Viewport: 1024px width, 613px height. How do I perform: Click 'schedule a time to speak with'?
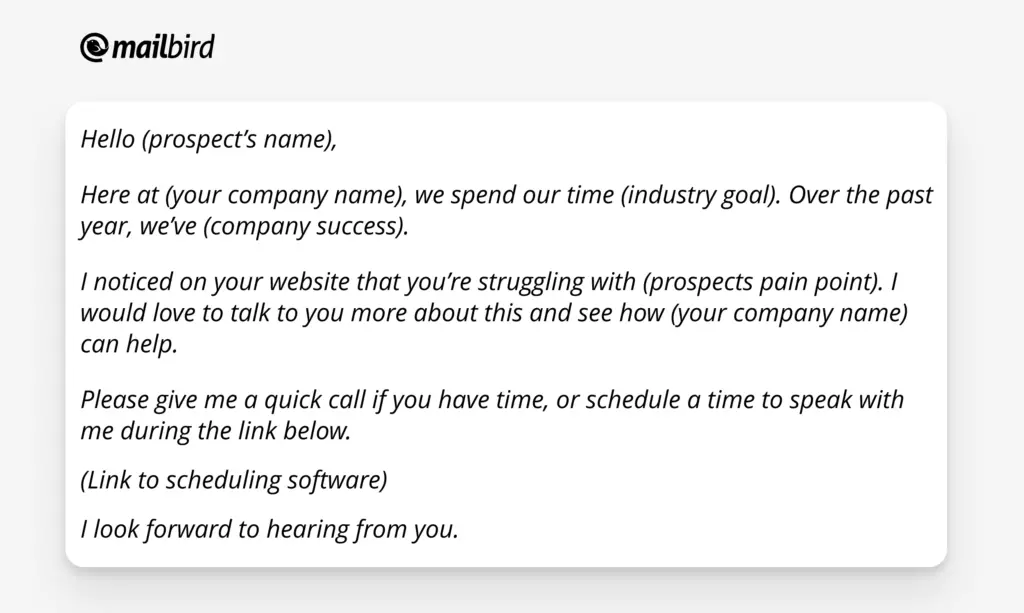744,400
